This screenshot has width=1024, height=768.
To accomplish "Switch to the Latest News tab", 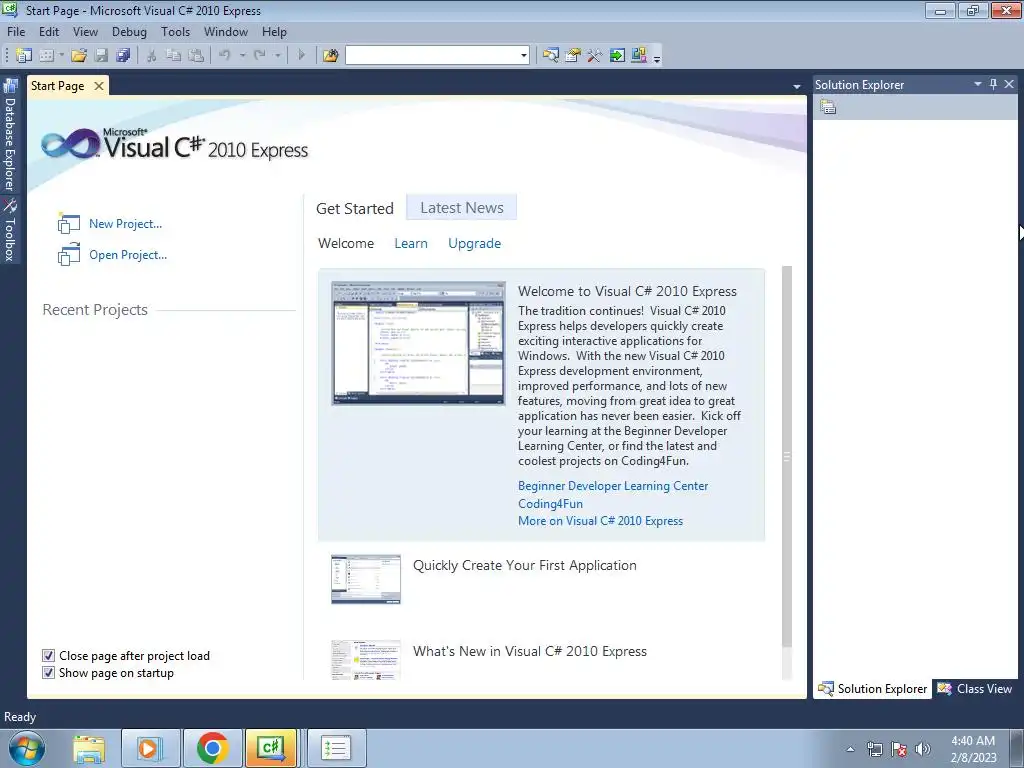I will (x=462, y=208).
